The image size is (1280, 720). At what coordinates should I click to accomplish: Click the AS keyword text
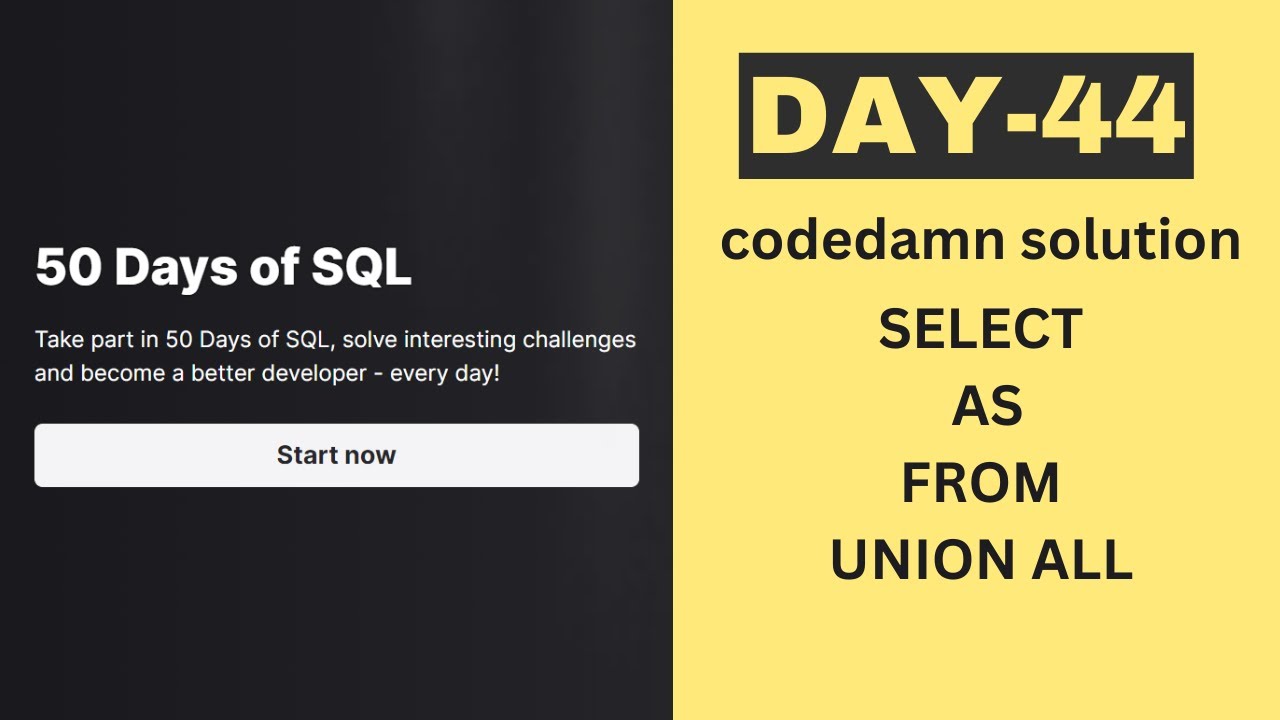pos(986,406)
